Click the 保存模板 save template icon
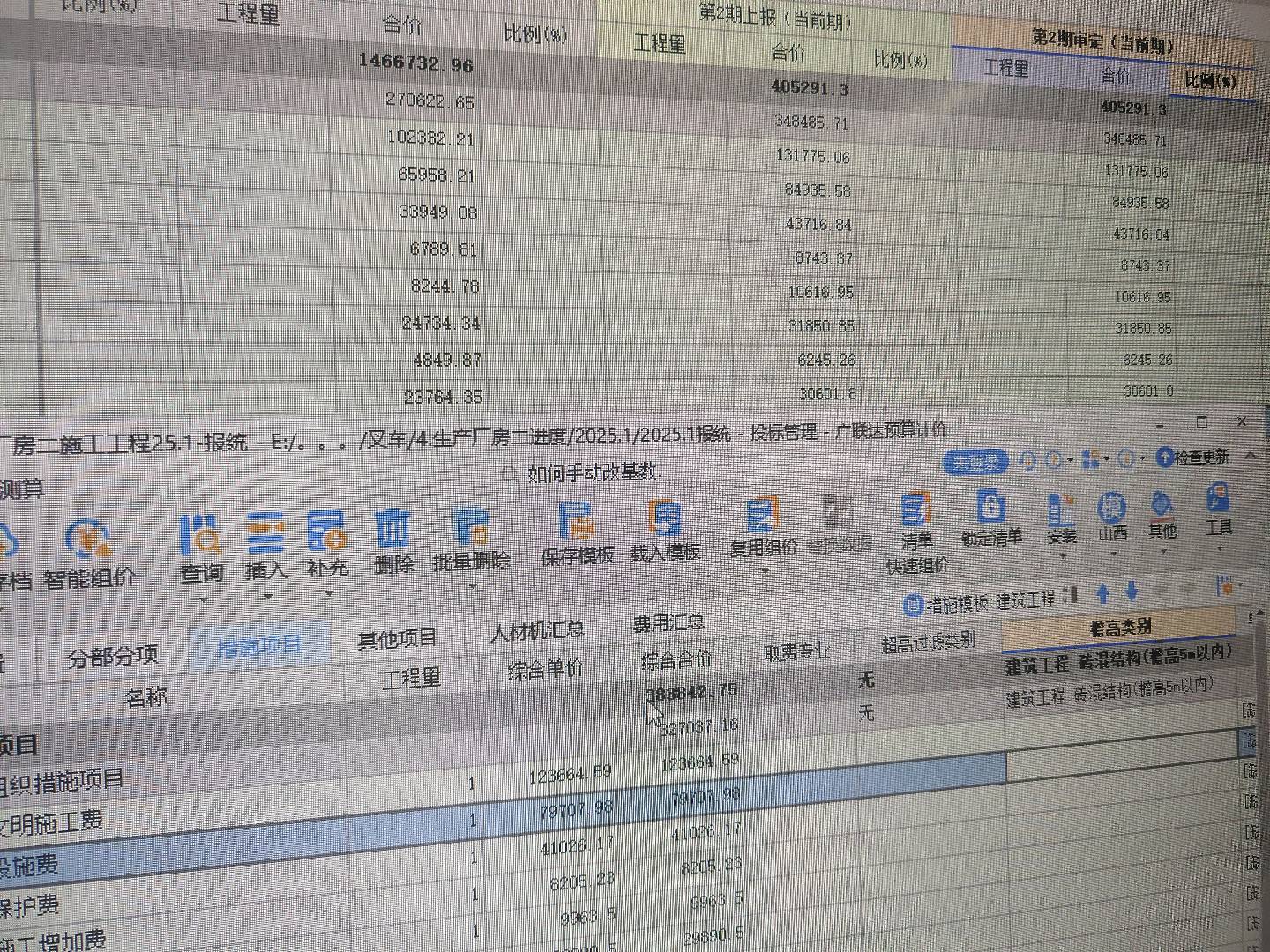The width and height of the screenshot is (1270, 952). [x=576, y=521]
